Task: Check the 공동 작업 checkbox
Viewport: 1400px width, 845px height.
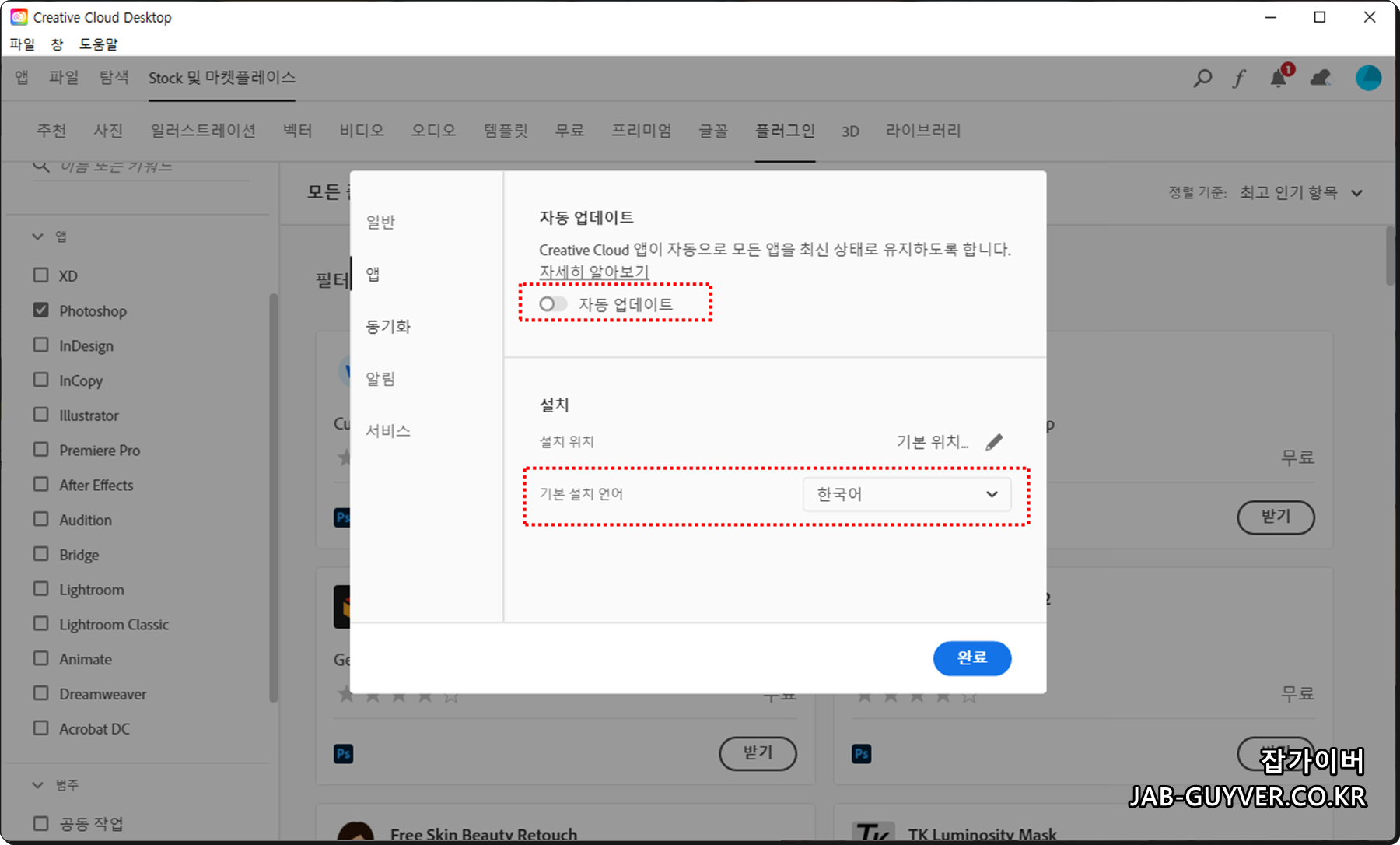Action: 41,823
